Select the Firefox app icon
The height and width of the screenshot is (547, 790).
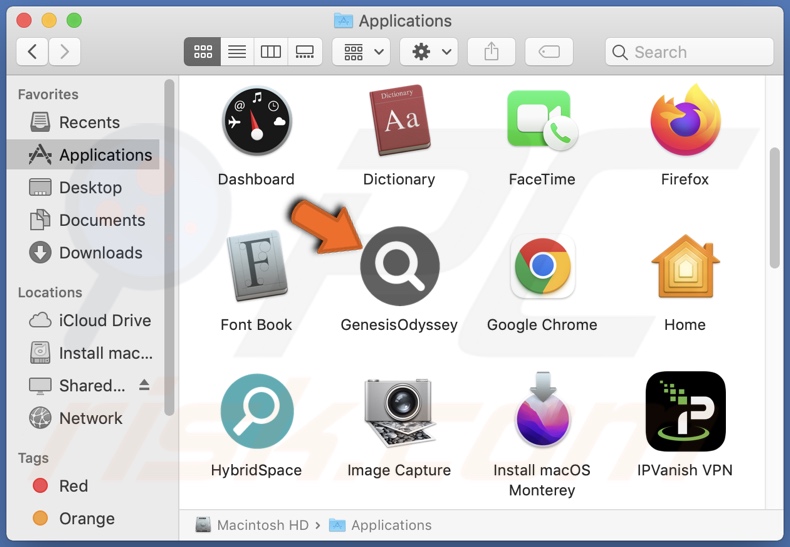point(685,120)
